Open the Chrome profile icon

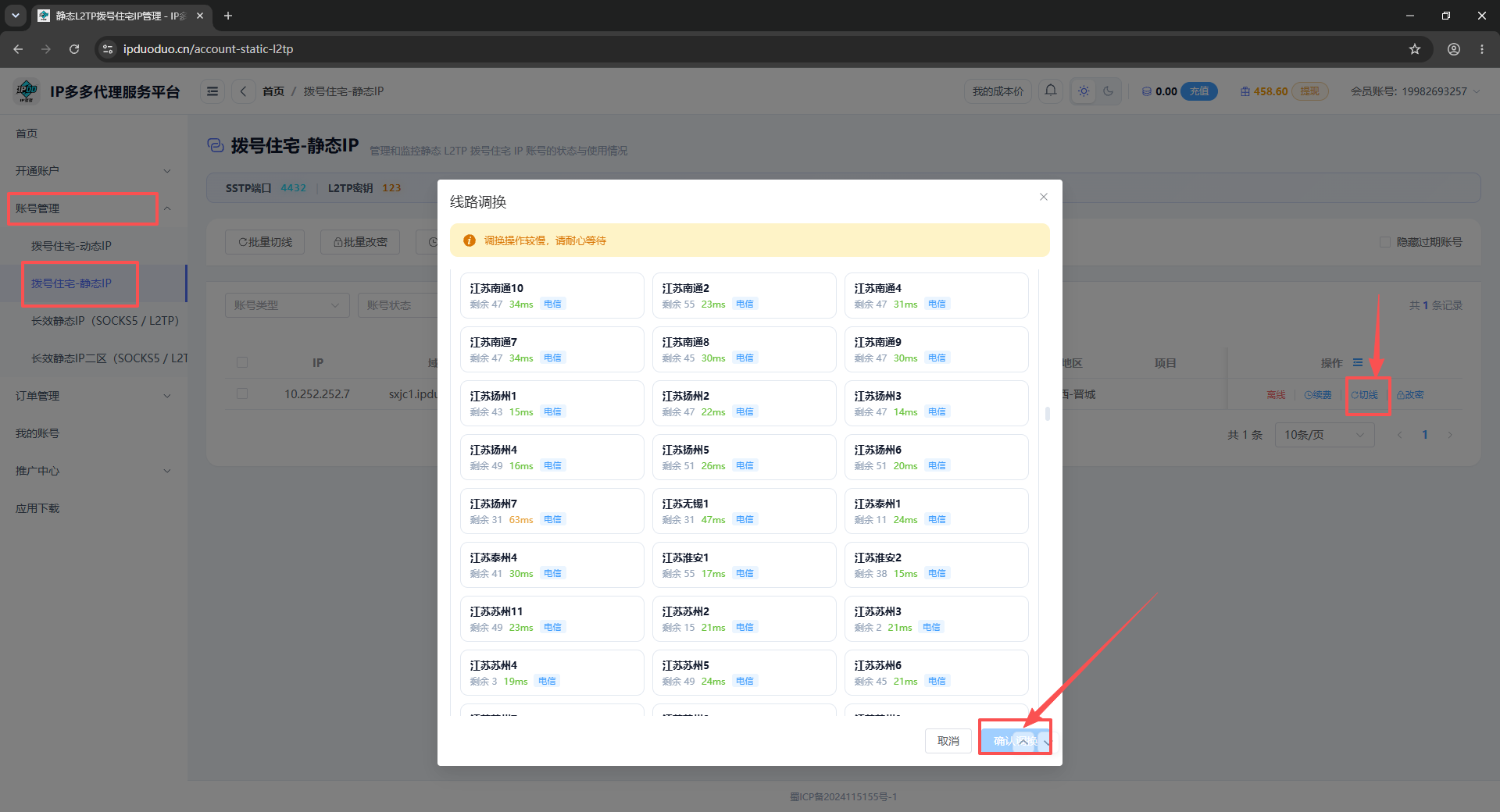pyautogui.click(x=1454, y=48)
